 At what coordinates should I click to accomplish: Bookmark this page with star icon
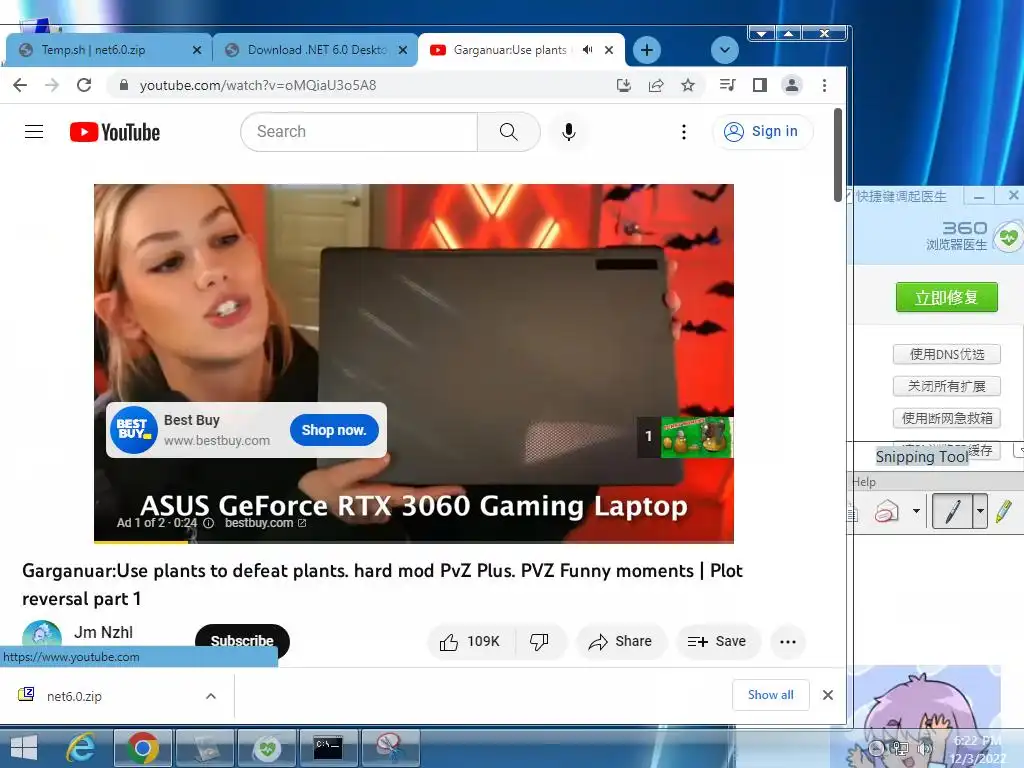pos(688,85)
